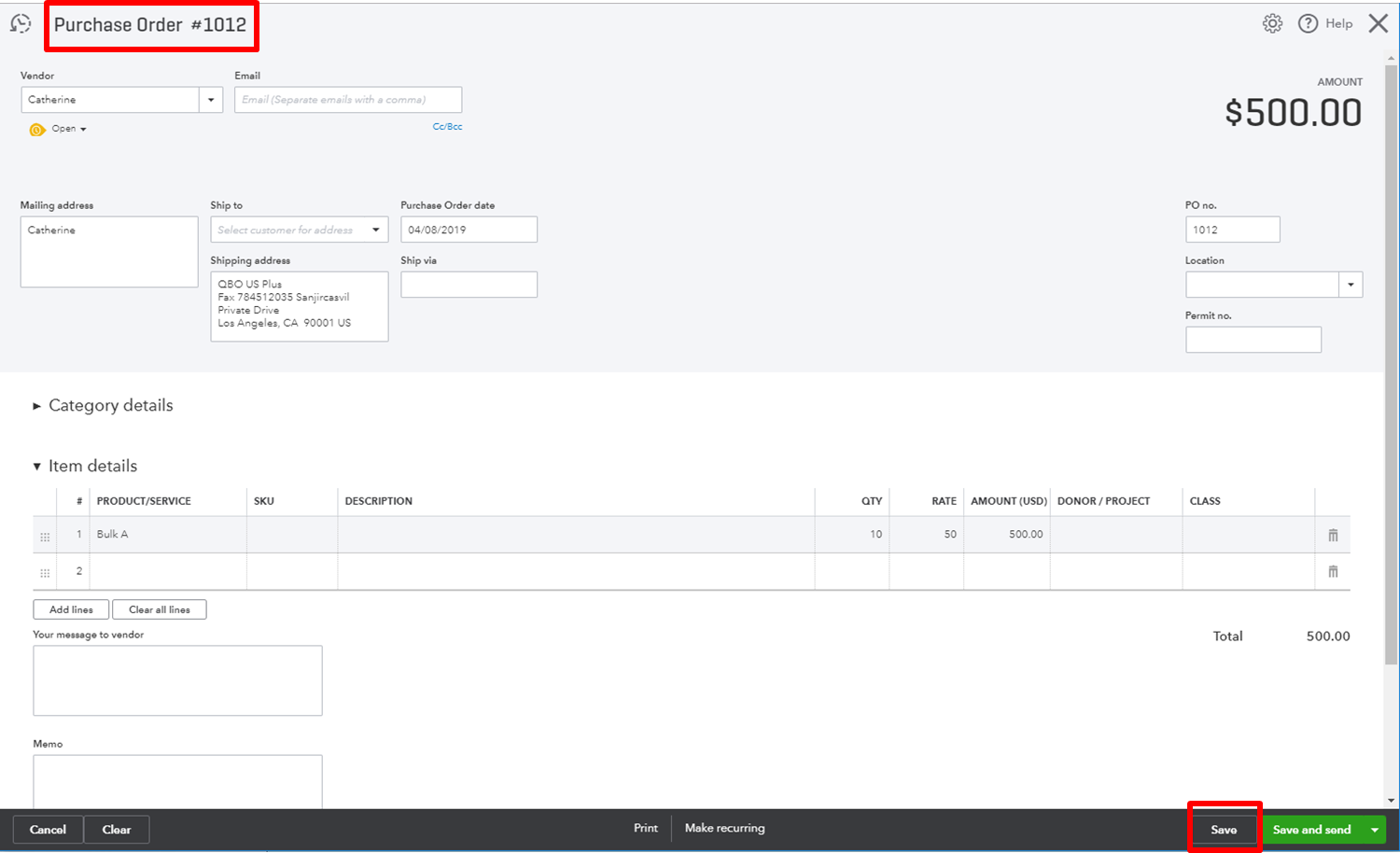Image resolution: width=1400 pixels, height=853 pixels.
Task: Click the Clear all lines button
Action: click(x=159, y=608)
